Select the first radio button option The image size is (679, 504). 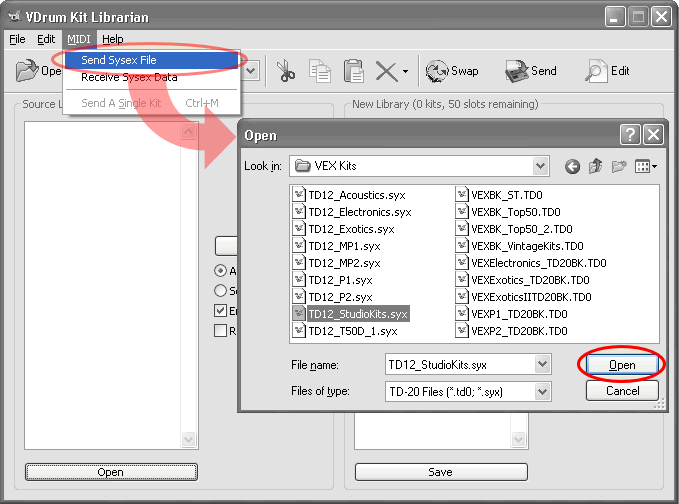(x=221, y=271)
